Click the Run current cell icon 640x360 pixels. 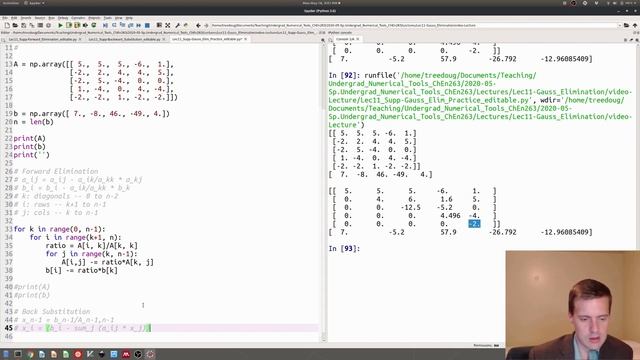pos(69,25)
